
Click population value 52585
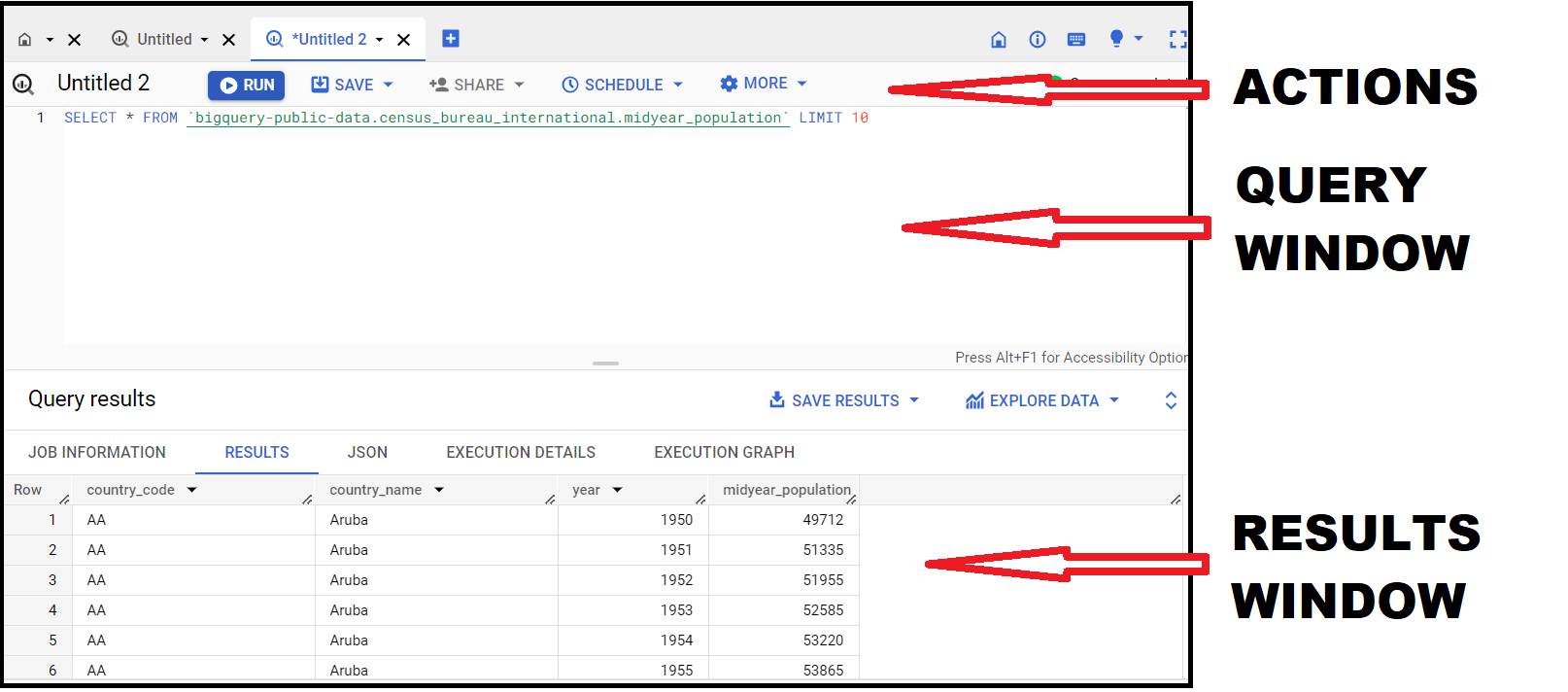pyautogui.click(x=823, y=610)
